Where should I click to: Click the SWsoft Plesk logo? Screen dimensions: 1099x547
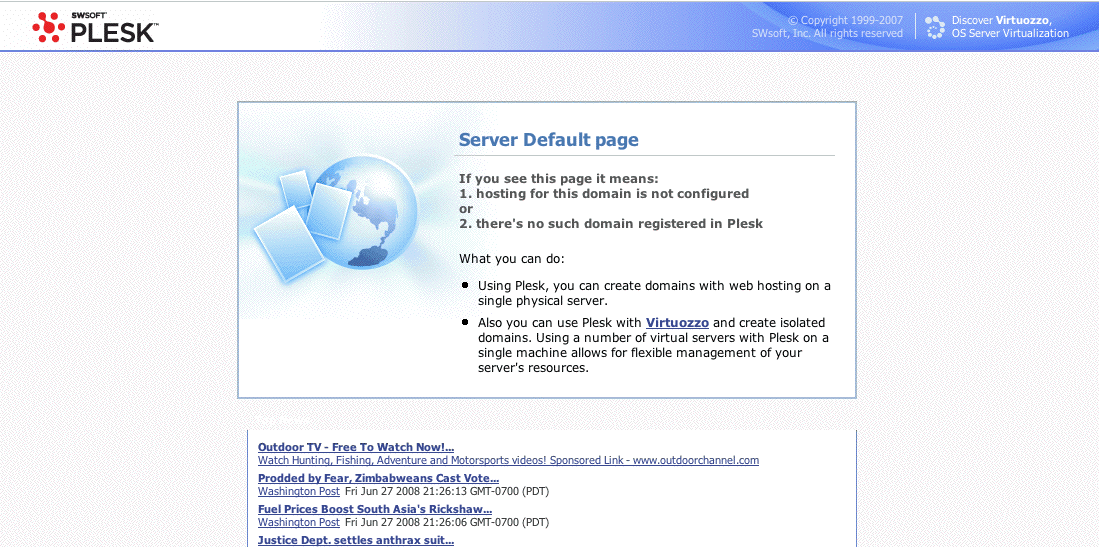[94, 27]
